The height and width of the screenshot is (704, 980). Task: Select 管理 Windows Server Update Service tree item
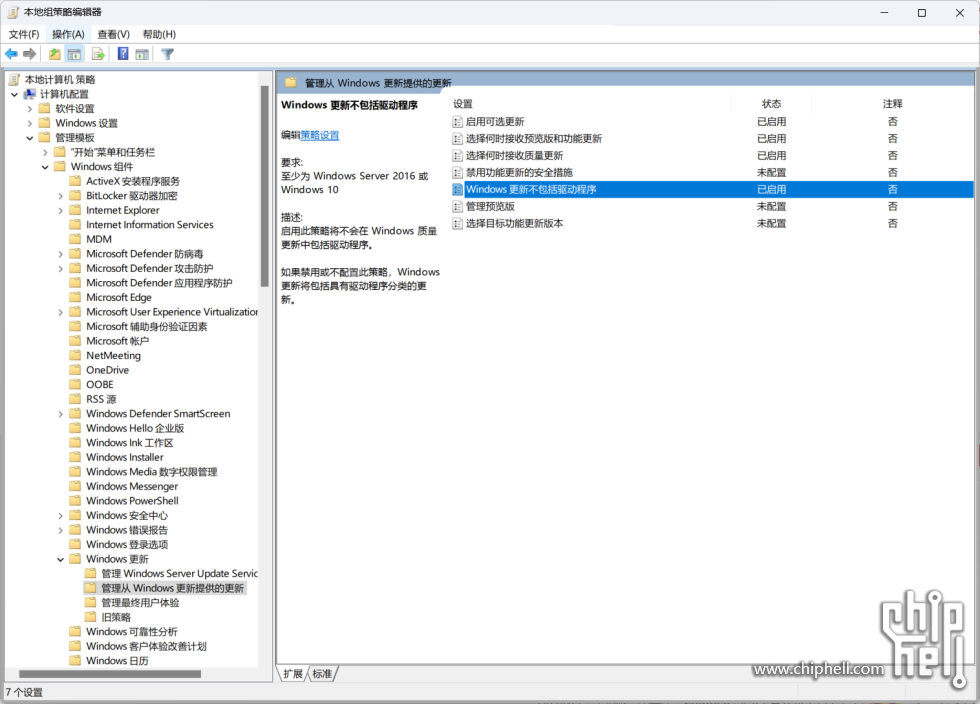tap(179, 574)
